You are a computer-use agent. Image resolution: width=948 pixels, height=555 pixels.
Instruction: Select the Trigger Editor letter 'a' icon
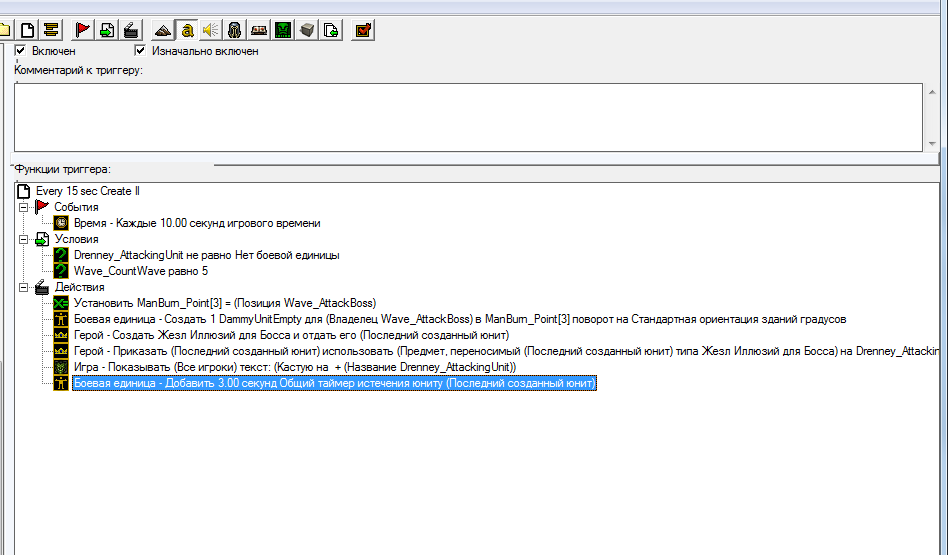(x=187, y=30)
